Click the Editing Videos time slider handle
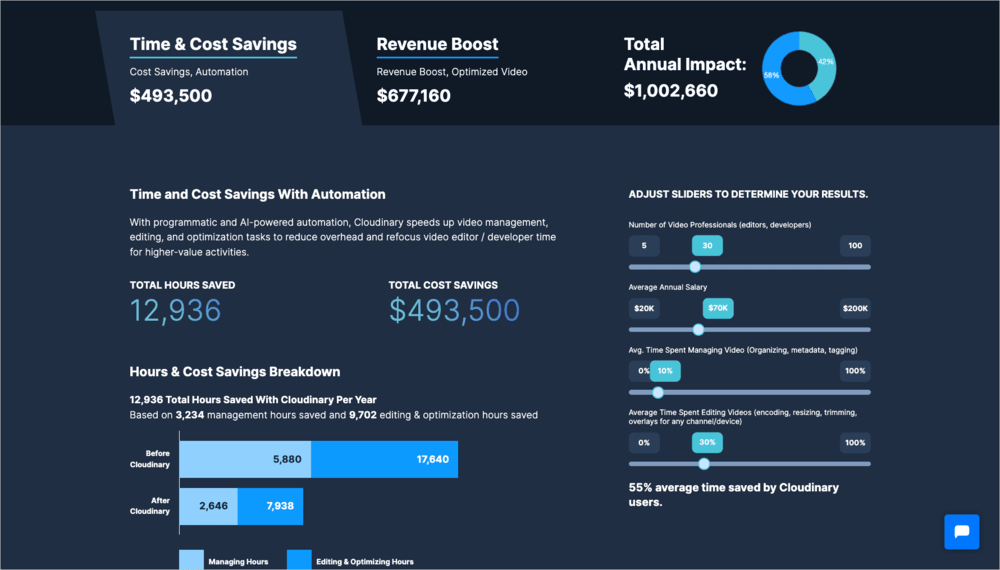This screenshot has width=1000, height=570. coord(704,464)
